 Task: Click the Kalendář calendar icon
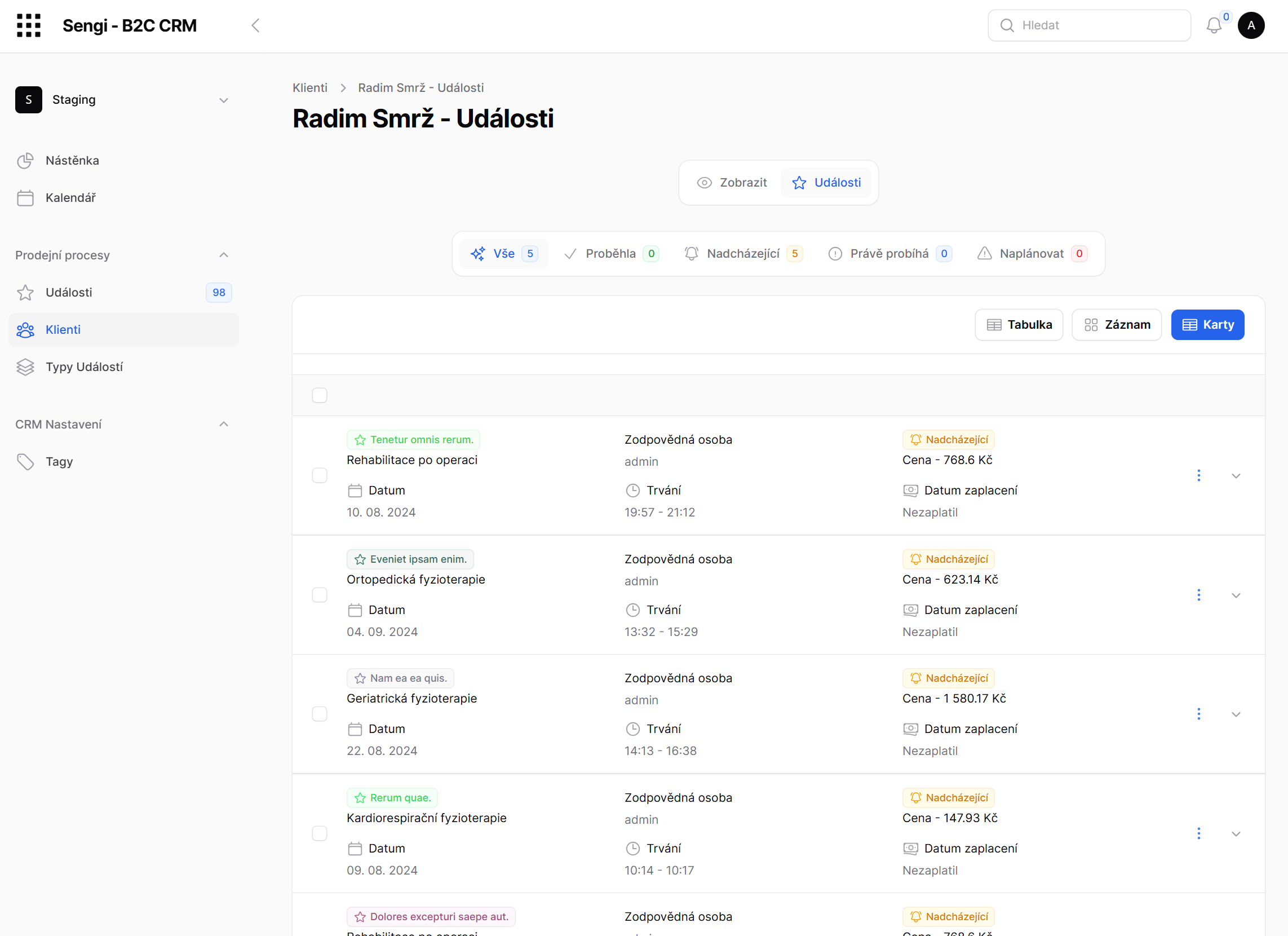point(25,198)
